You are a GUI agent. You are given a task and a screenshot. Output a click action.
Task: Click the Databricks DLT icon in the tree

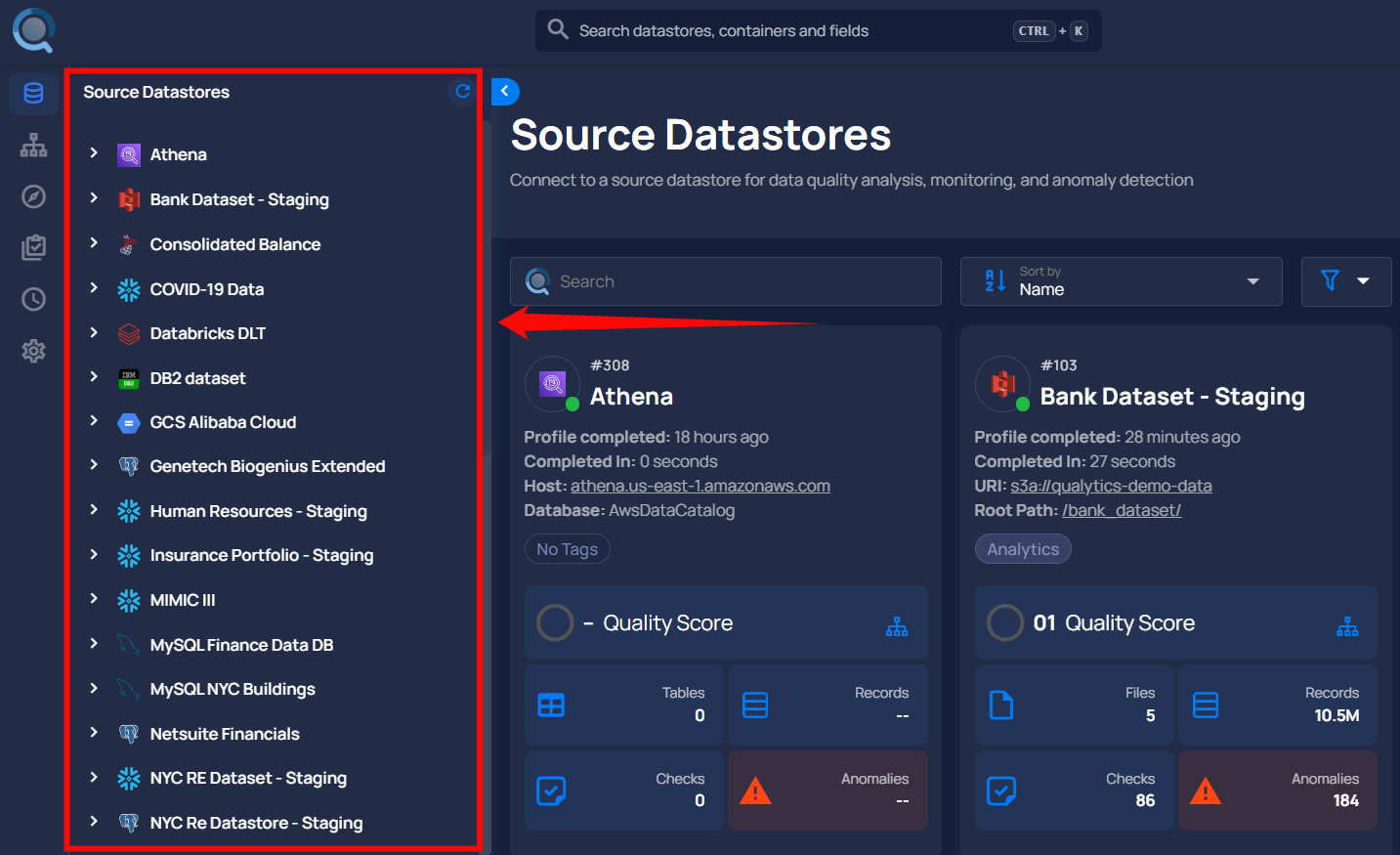tap(129, 333)
